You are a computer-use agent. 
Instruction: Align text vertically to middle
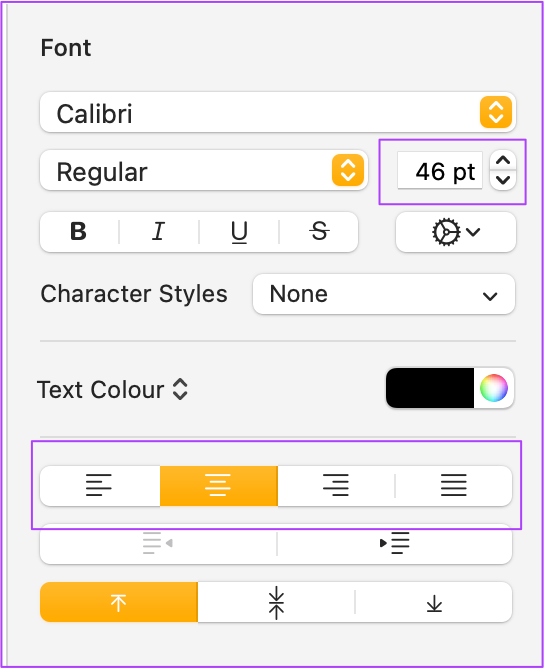tap(276, 602)
